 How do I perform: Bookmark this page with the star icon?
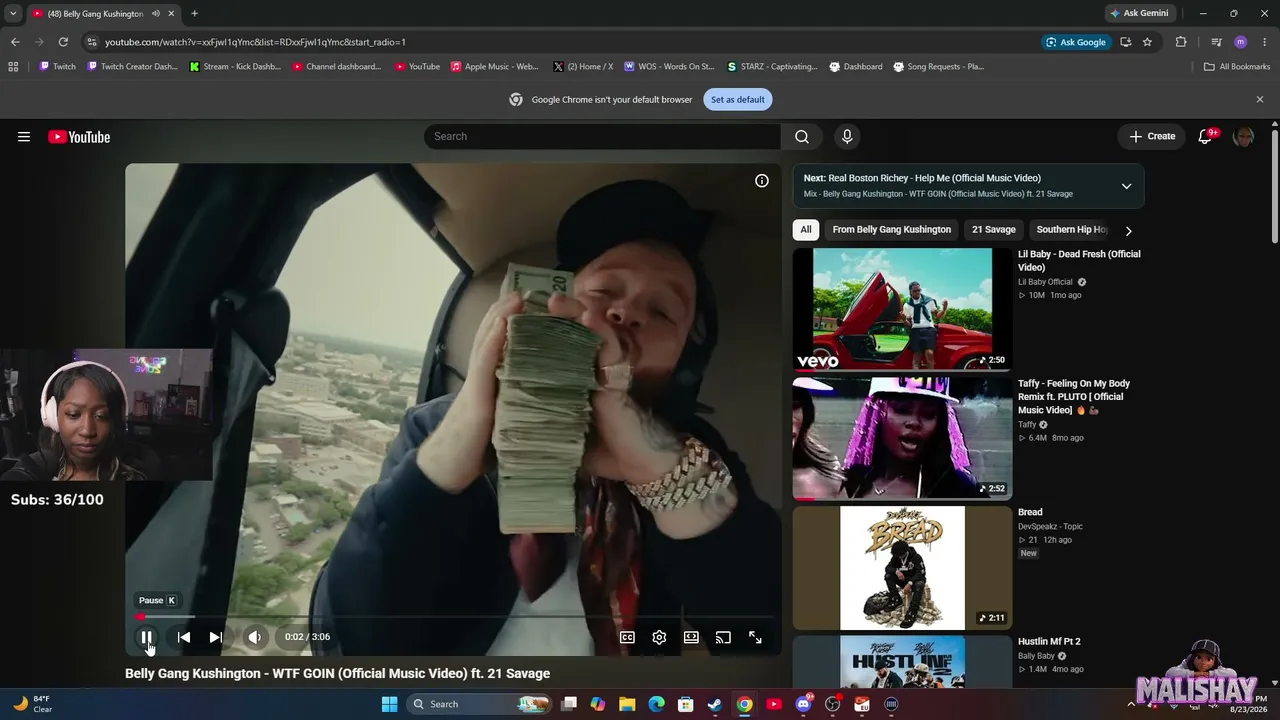pyautogui.click(x=1147, y=42)
